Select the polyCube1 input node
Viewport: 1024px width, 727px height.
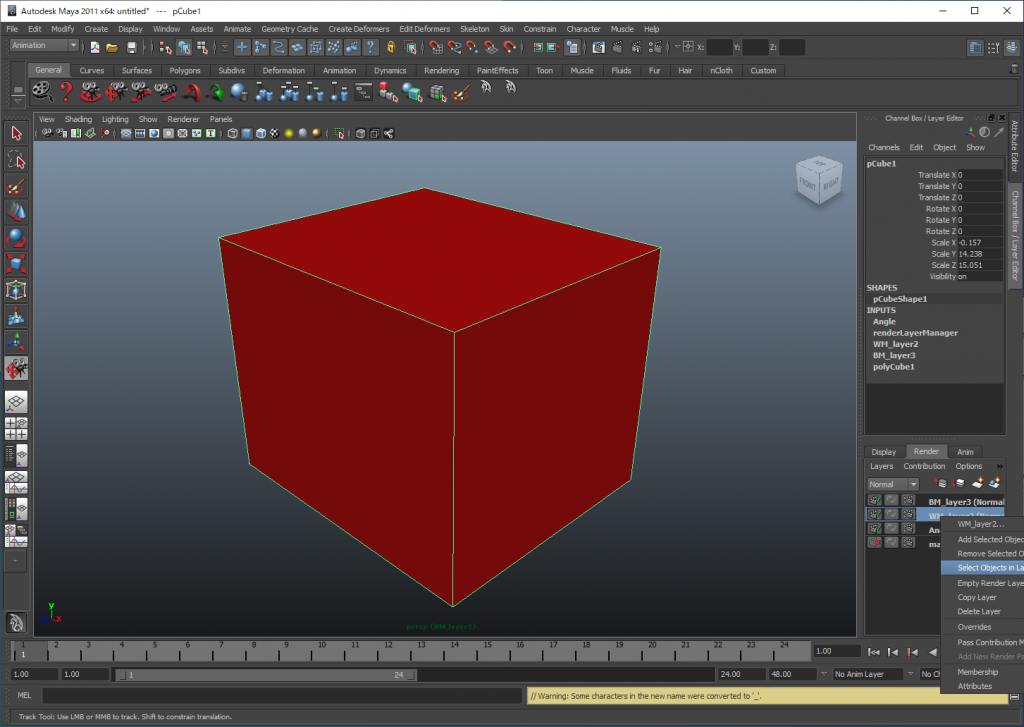pyautogui.click(x=893, y=367)
